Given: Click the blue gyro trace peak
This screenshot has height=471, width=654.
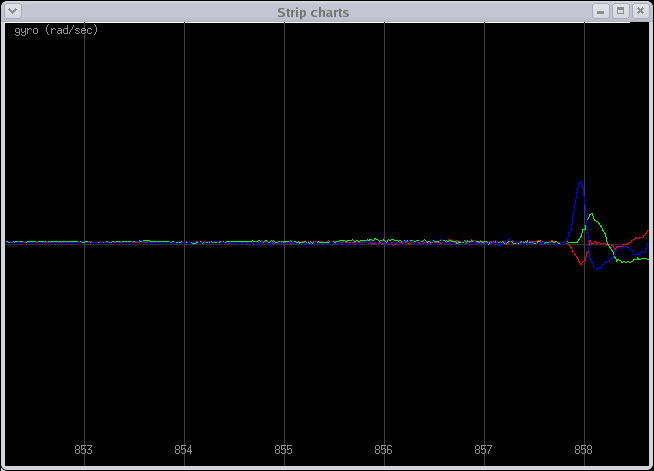Looking at the screenshot, I should [580, 183].
